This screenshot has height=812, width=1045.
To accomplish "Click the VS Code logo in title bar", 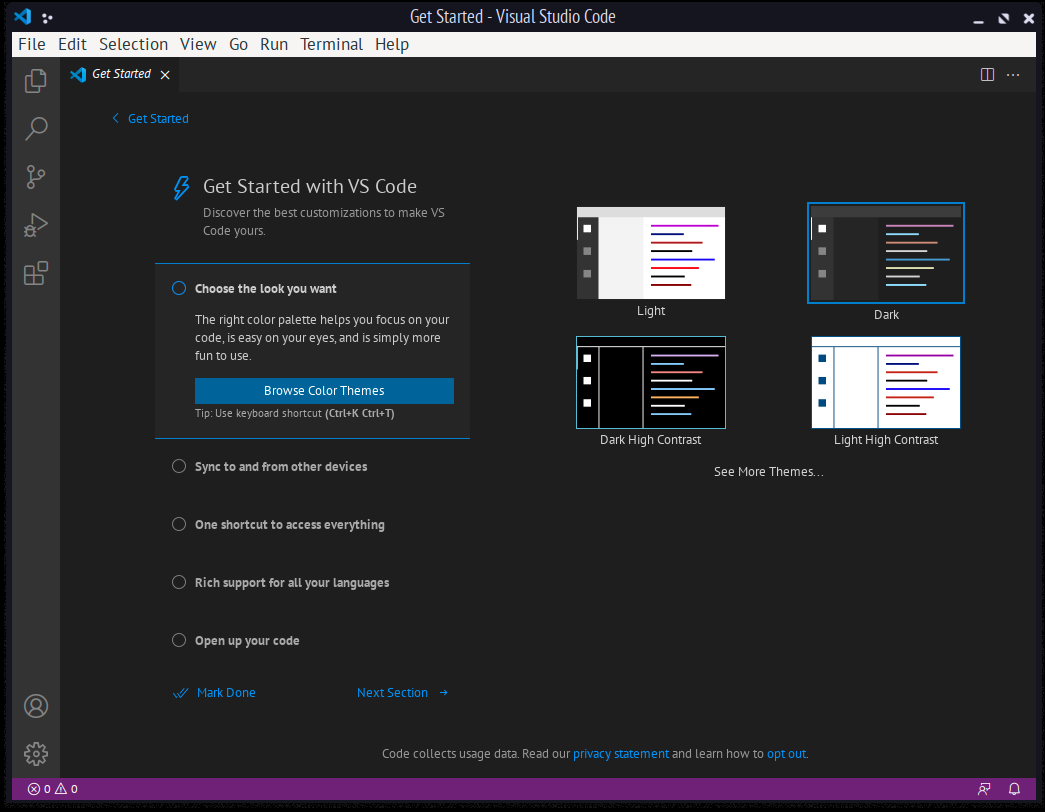I will pyautogui.click(x=23, y=16).
